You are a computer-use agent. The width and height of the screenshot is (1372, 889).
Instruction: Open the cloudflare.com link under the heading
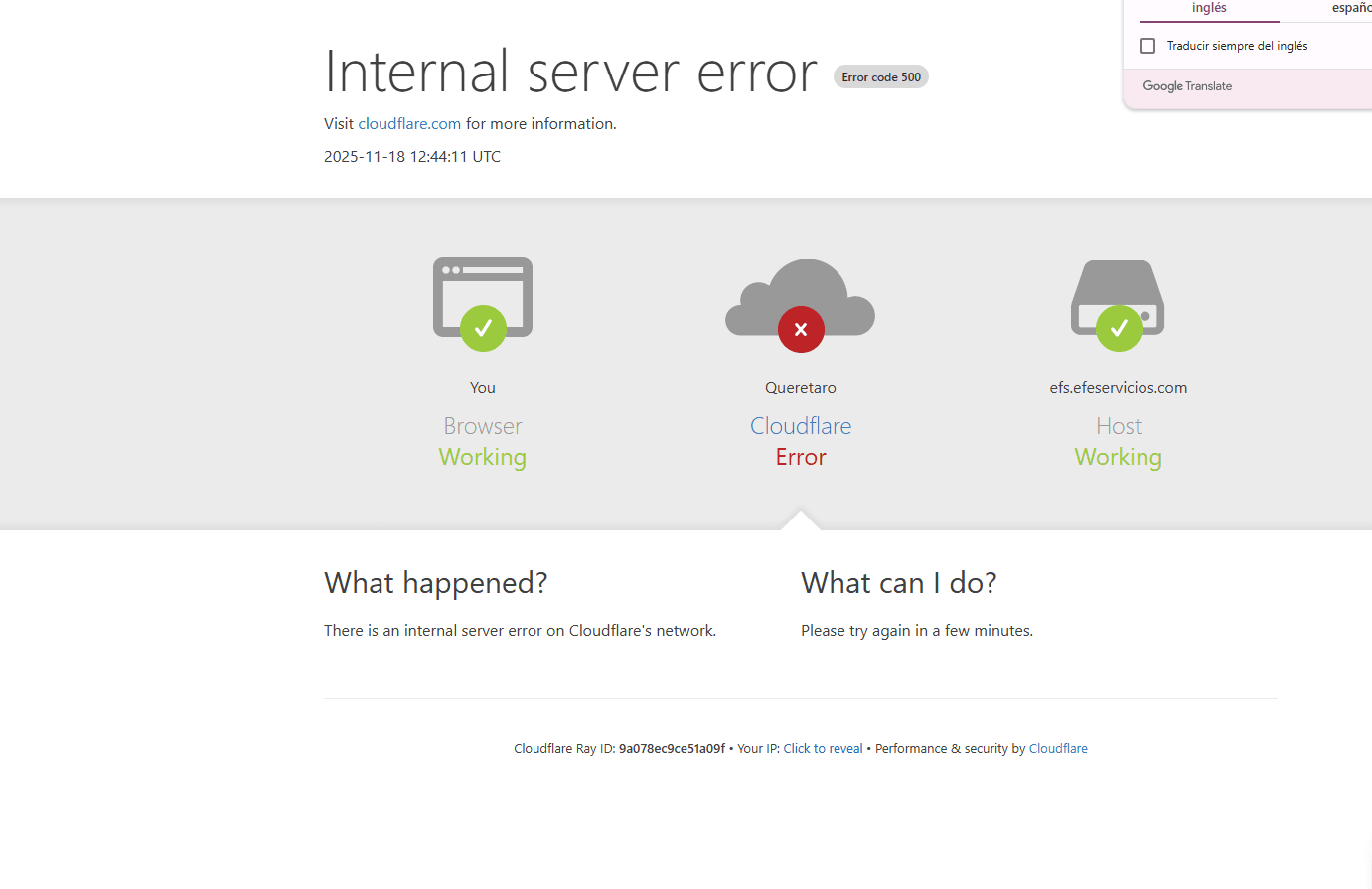pos(409,124)
